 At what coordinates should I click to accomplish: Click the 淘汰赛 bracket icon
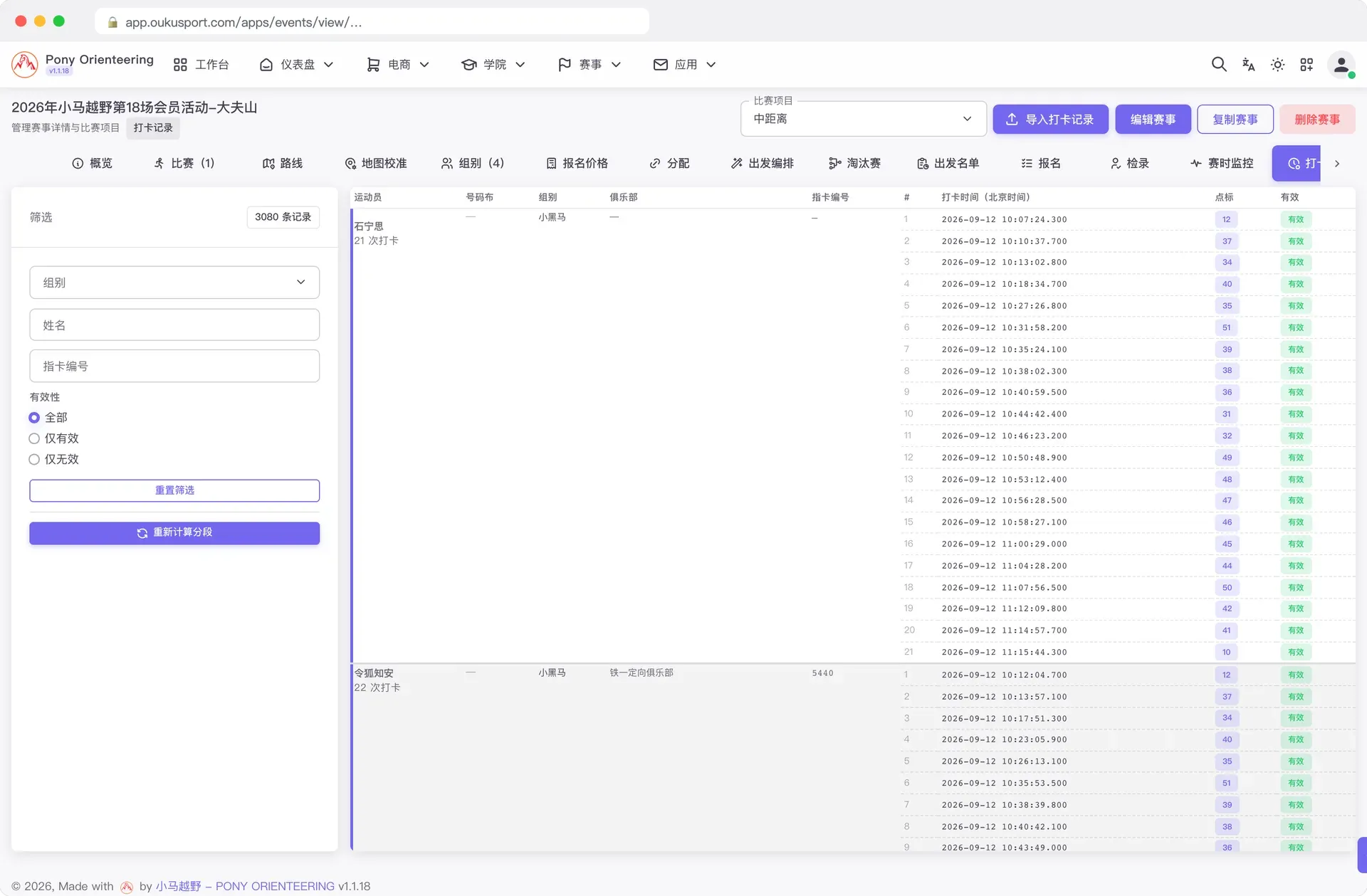click(835, 164)
